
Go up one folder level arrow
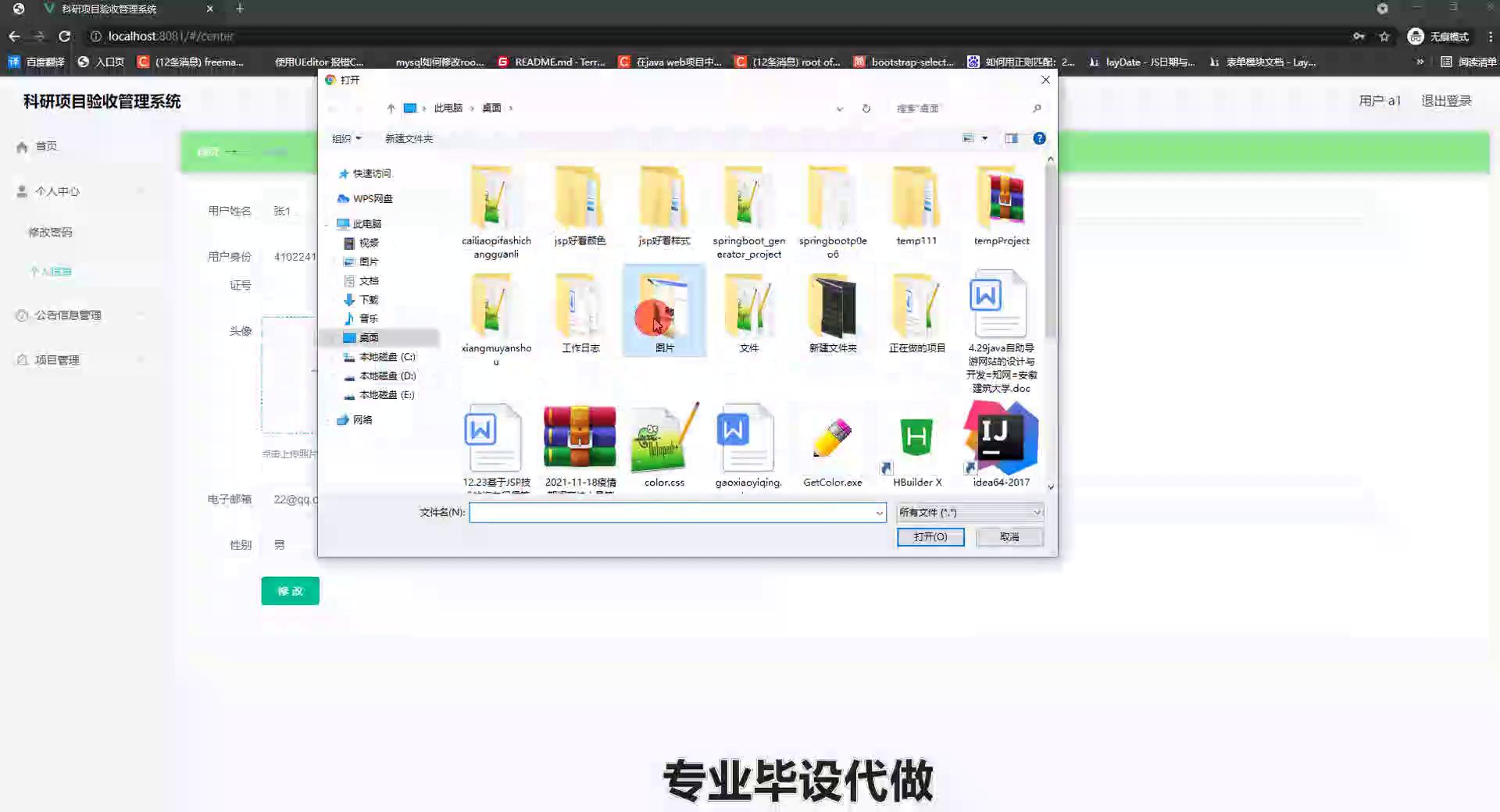coord(391,109)
